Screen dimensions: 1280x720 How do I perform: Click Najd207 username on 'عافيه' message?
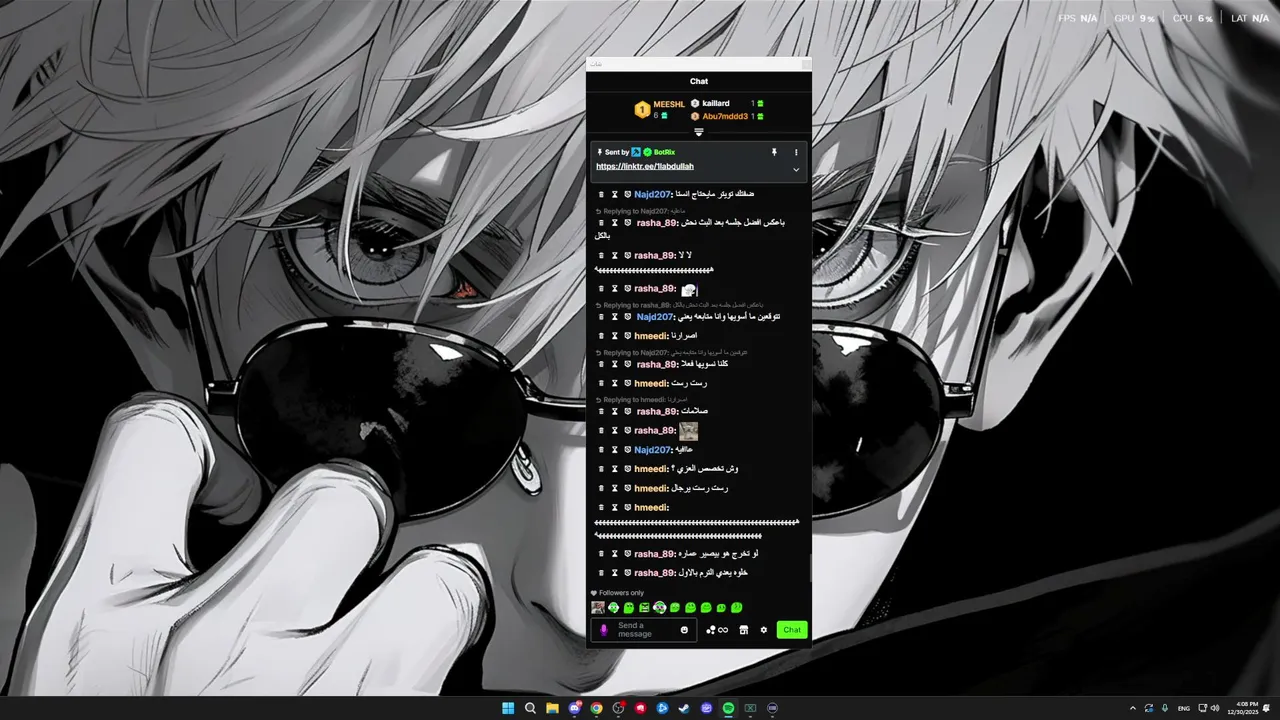click(653, 450)
